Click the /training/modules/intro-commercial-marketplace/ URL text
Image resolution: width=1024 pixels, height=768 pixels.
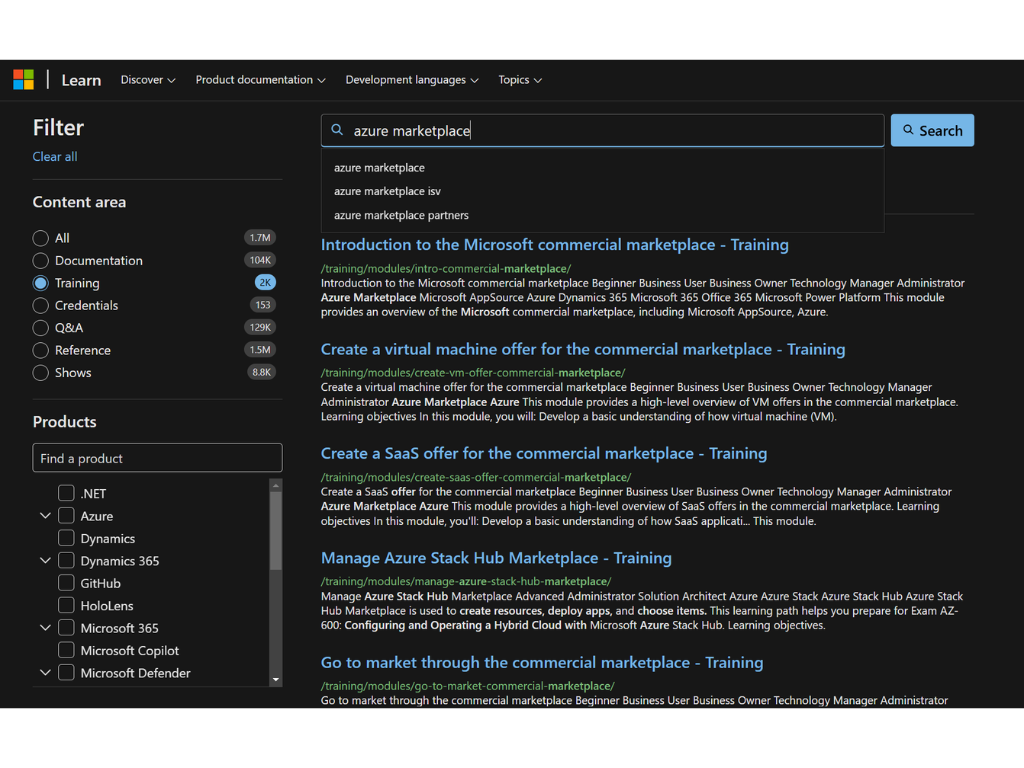[x=445, y=268]
